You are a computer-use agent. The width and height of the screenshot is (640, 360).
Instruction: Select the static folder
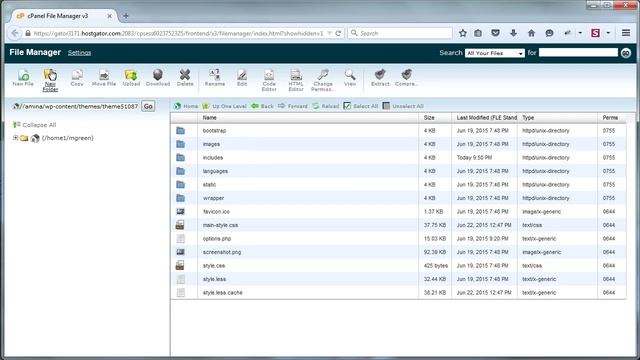[x=398, y=184]
